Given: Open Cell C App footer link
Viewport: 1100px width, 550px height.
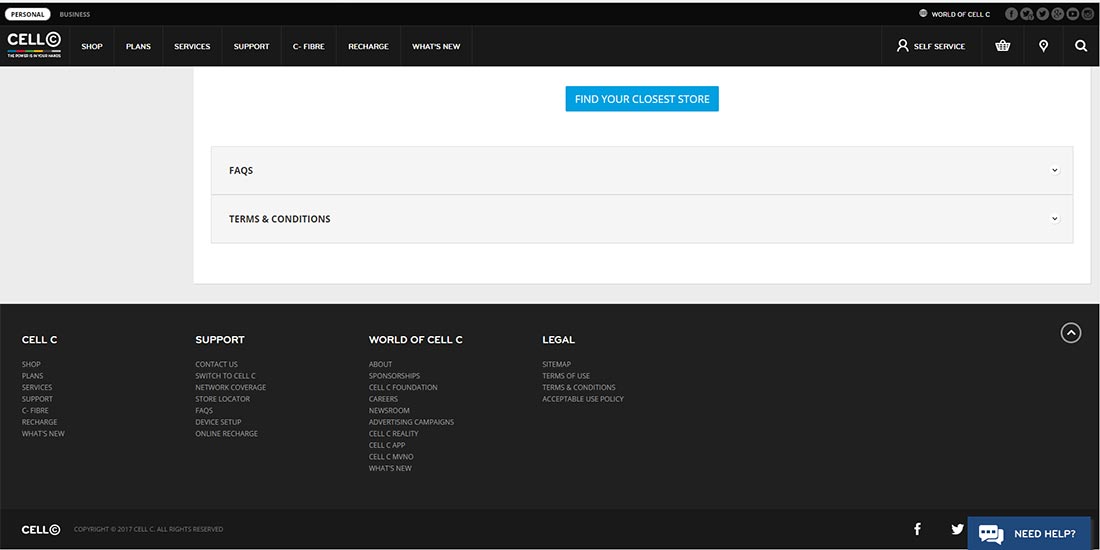Looking at the screenshot, I should pyautogui.click(x=387, y=445).
